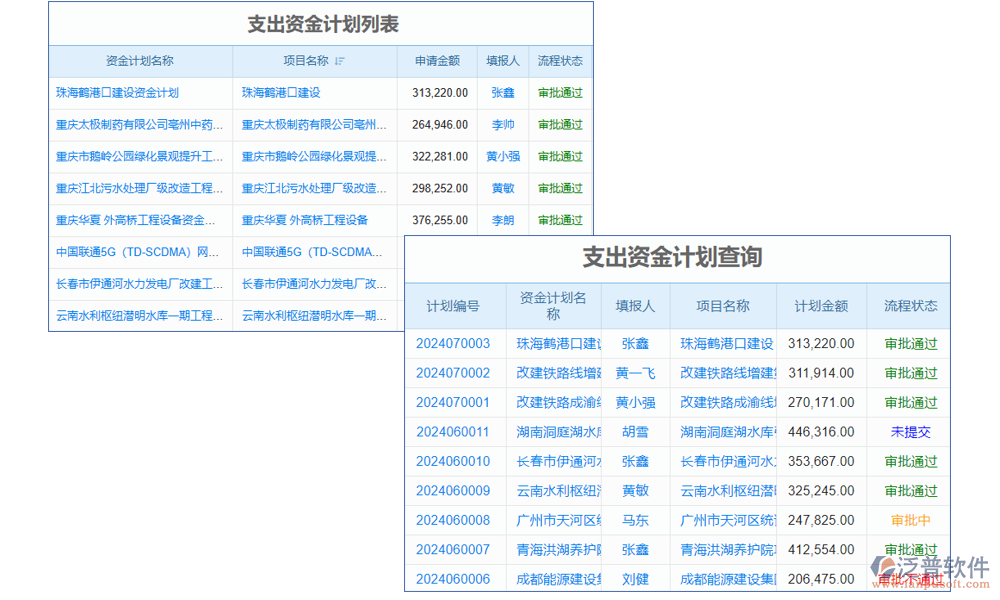Click 审批通过 status of 青海洪湖养护院 row
Image resolution: width=1000 pixels, height=600 pixels.
(912, 549)
